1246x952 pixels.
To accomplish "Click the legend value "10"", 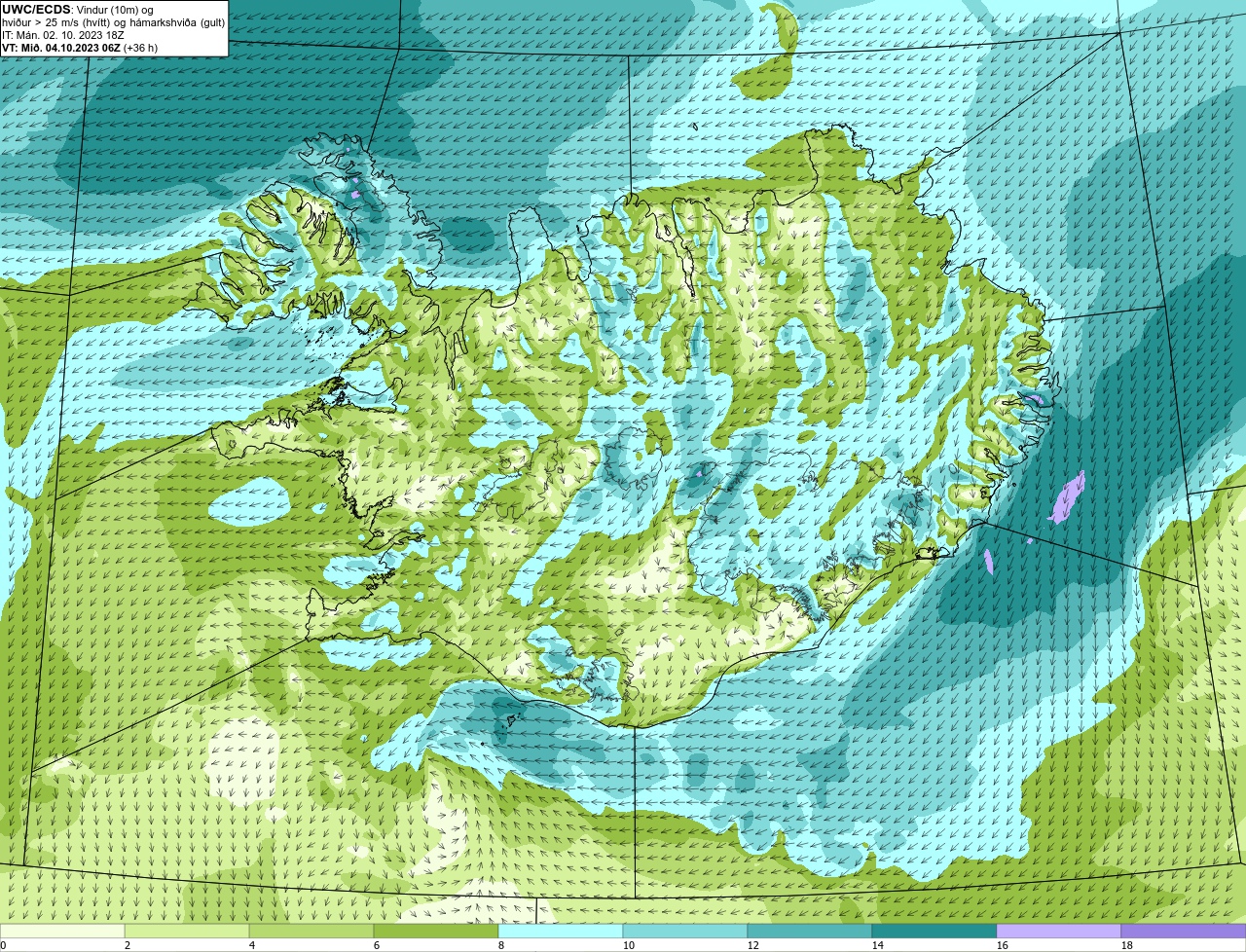I will click(629, 945).
